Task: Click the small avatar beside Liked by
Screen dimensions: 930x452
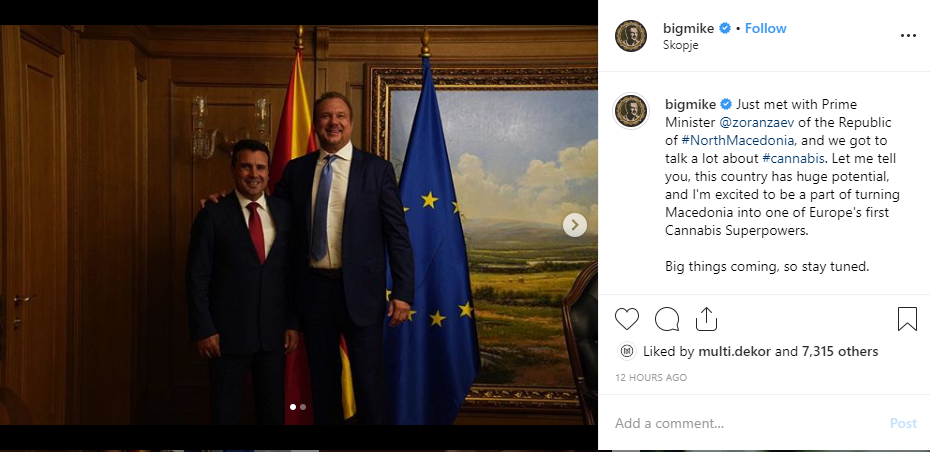Action: 626,351
